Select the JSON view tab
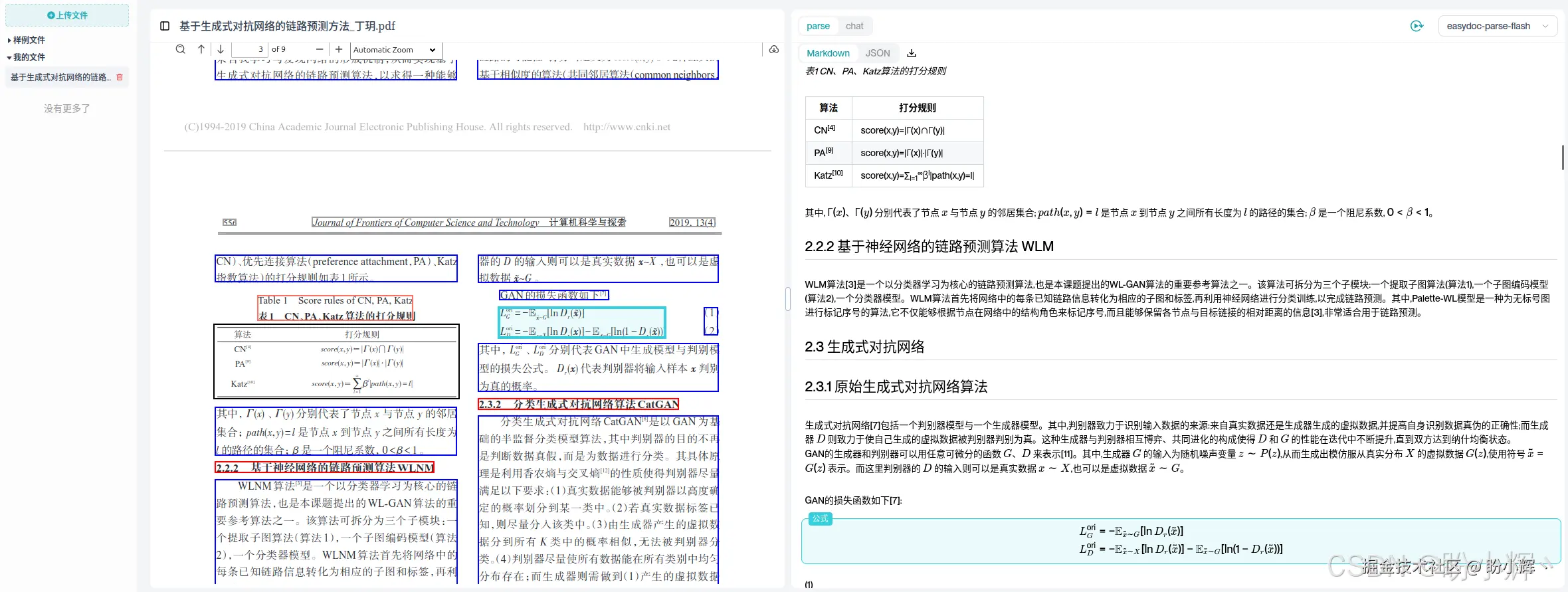The width and height of the screenshot is (1568, 592). (878, 53)
